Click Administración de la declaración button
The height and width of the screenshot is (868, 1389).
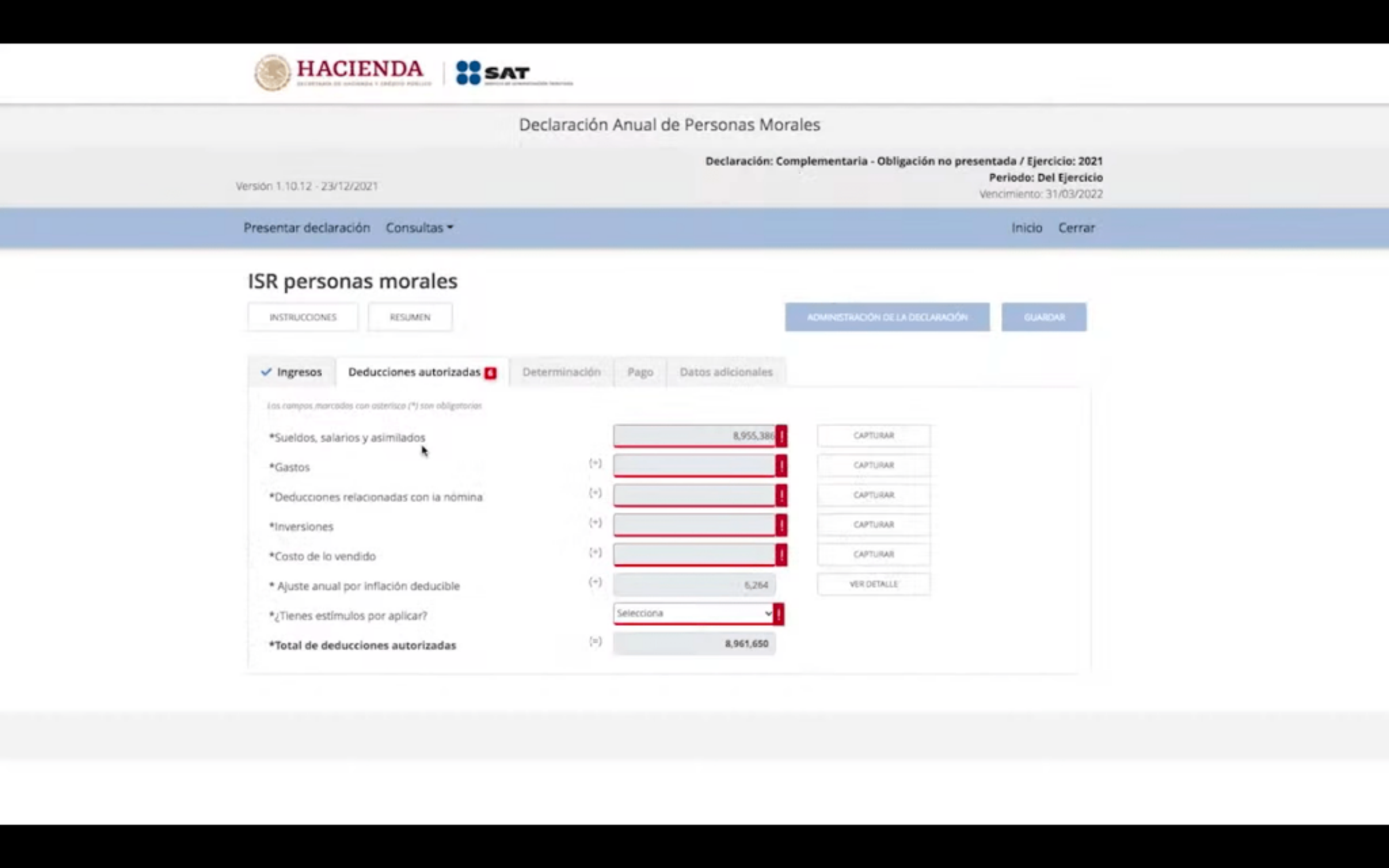point(887,317)
